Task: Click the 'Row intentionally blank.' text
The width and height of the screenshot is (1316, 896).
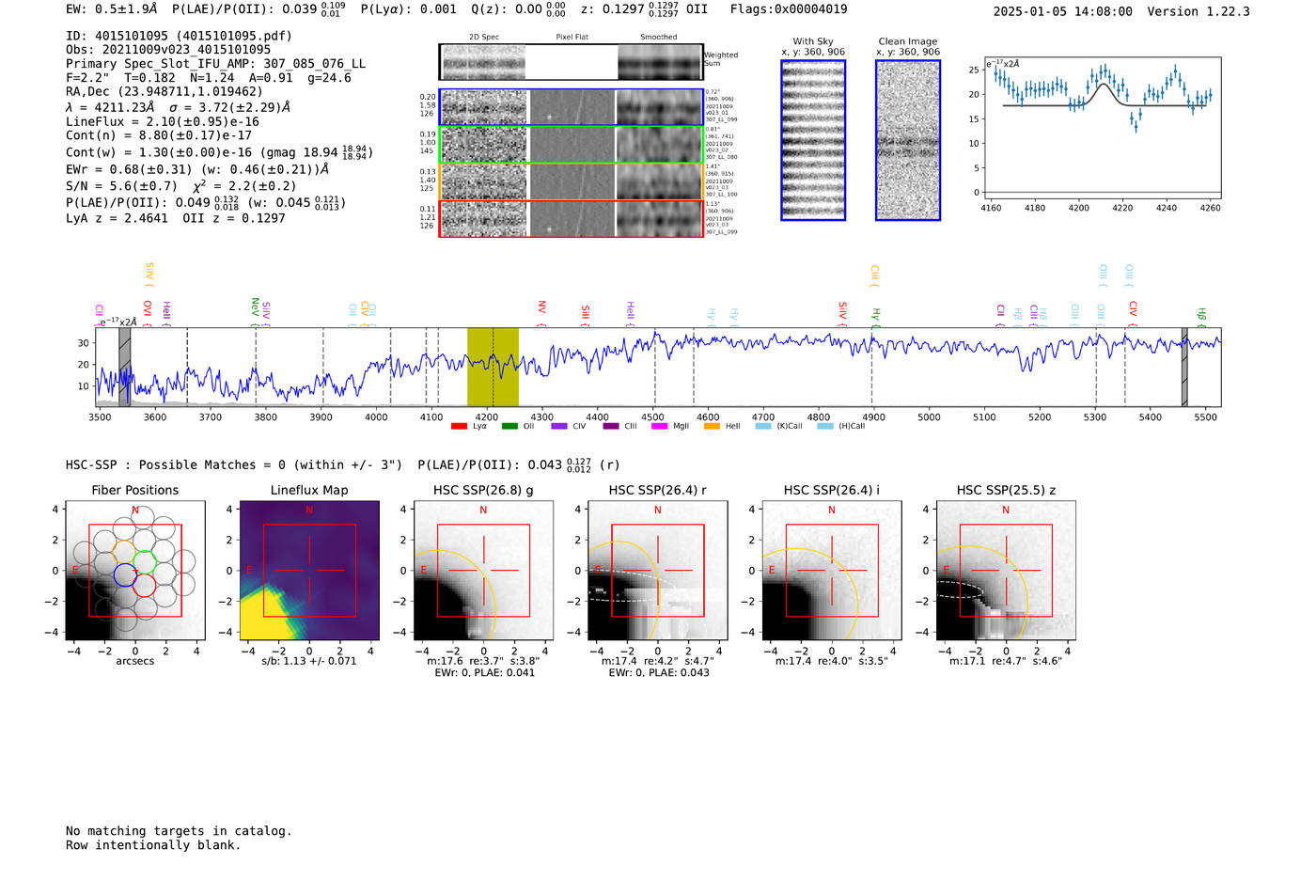Action: (x=153, y=845)
